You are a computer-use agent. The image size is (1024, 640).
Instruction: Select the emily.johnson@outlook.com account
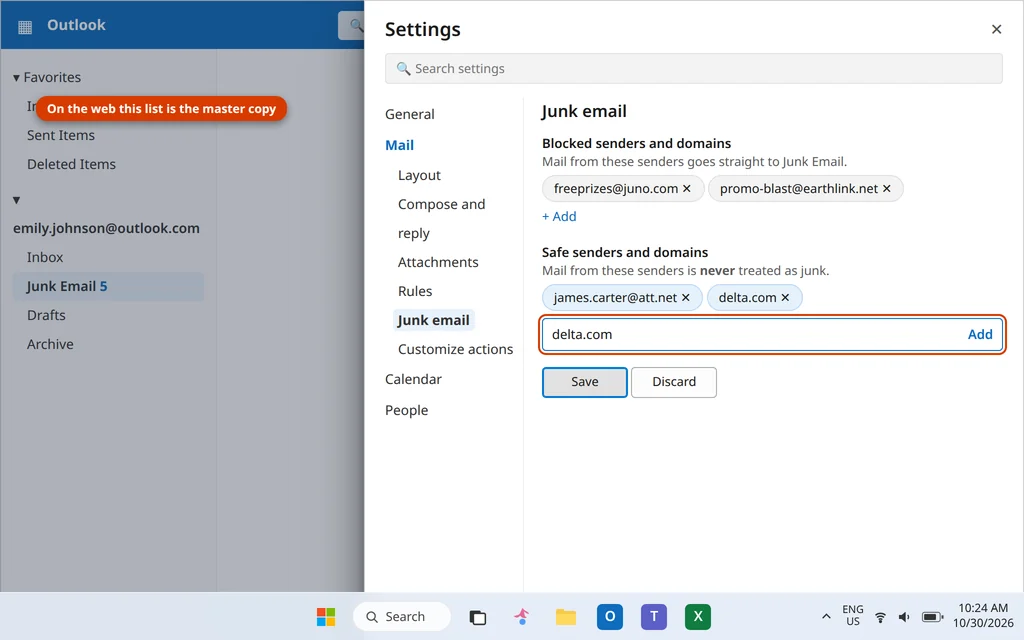point(106,229)
